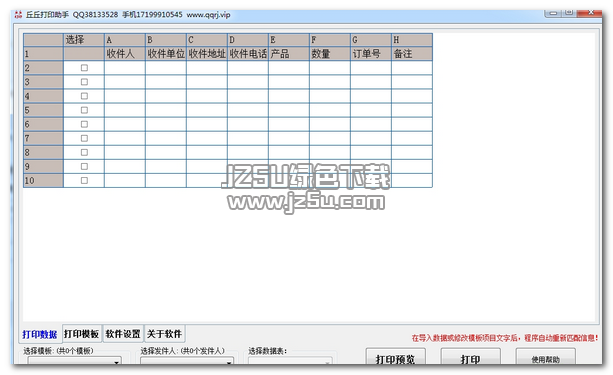The height and width of the screenshot is (375, 613).
Task: Click empty 备注 cell in row 3
Action: [412, 82]
